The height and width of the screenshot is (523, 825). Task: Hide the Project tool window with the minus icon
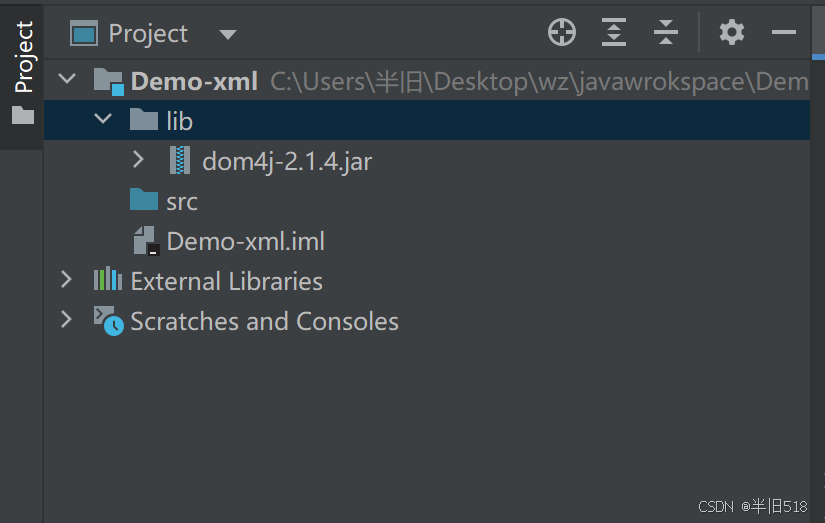[783, 33]
